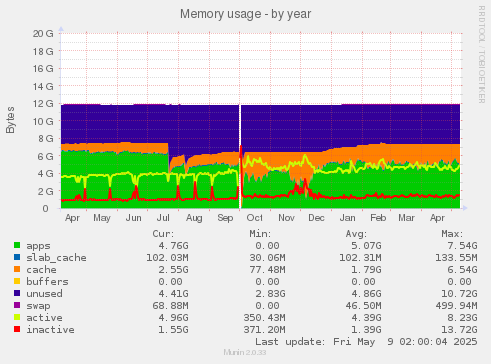The height and width of the screenshot is (364, 491).
Task: Click slab_cache average value 102.31M
Action: tap(360, 258)
